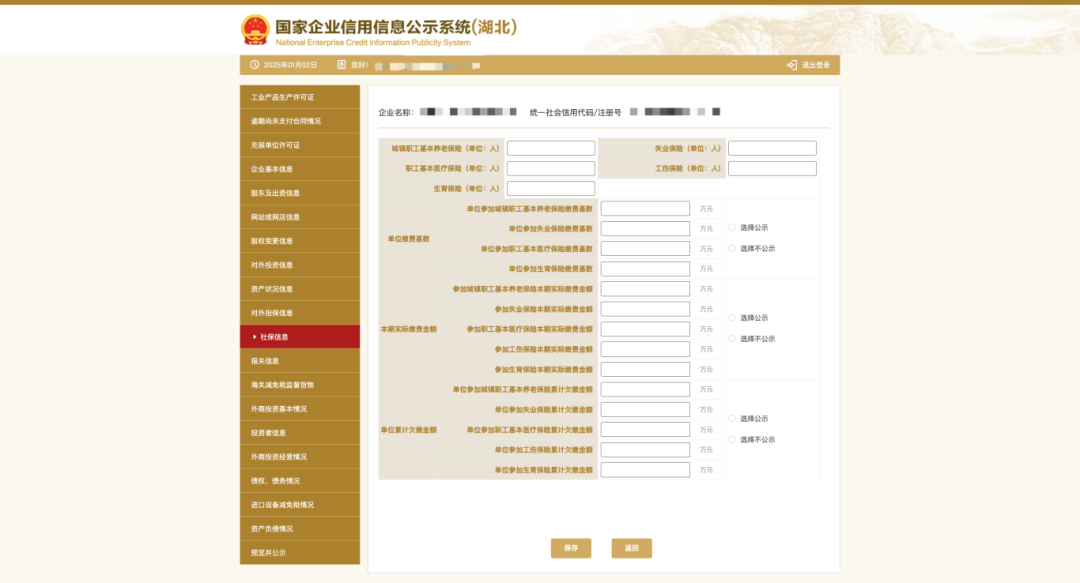
Task: Click the 单位参加工伤保险累计欠缴金额 field
Action: click(x=645, y=449)
